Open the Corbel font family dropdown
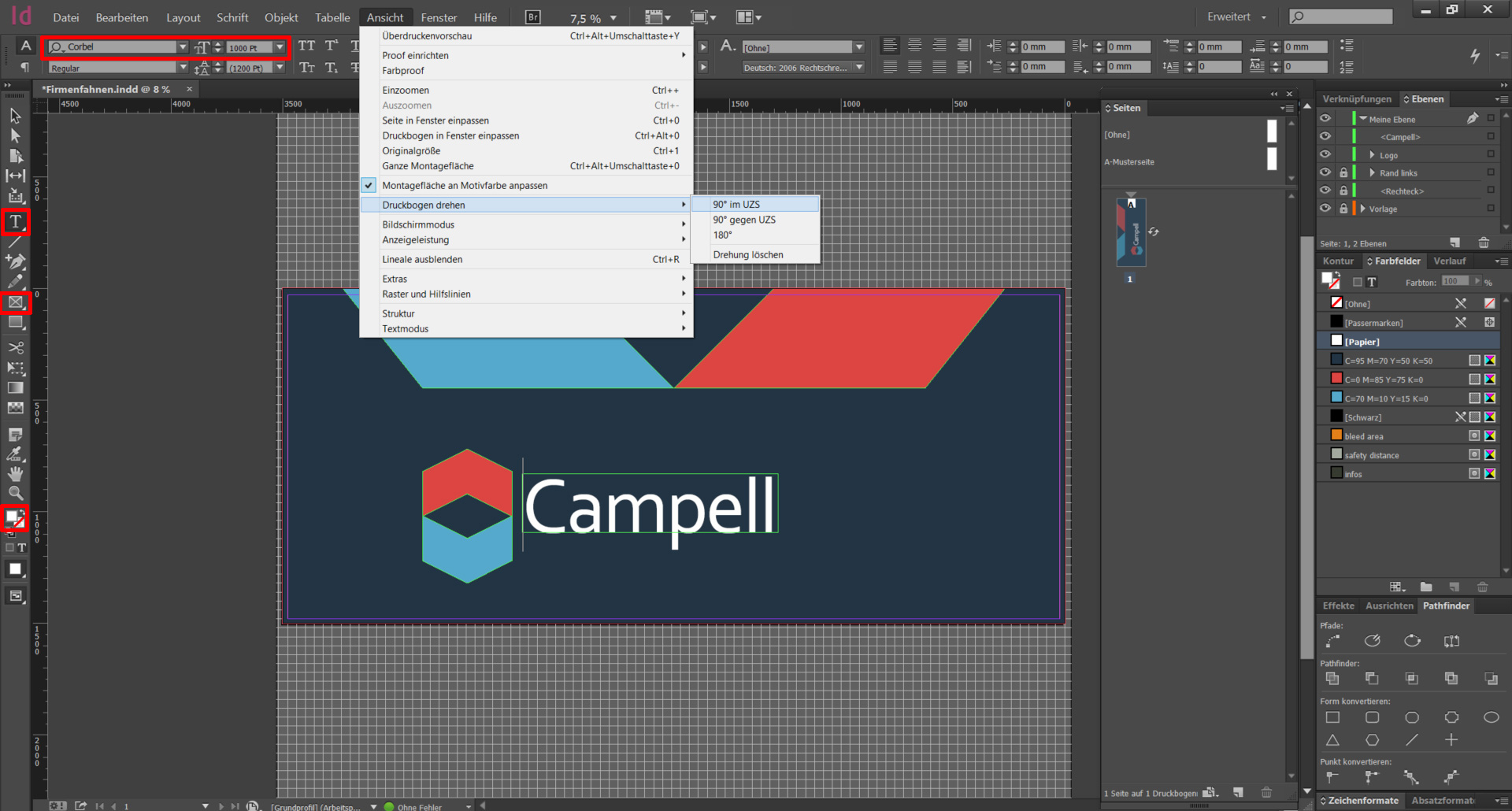 [x=183, y=47]
